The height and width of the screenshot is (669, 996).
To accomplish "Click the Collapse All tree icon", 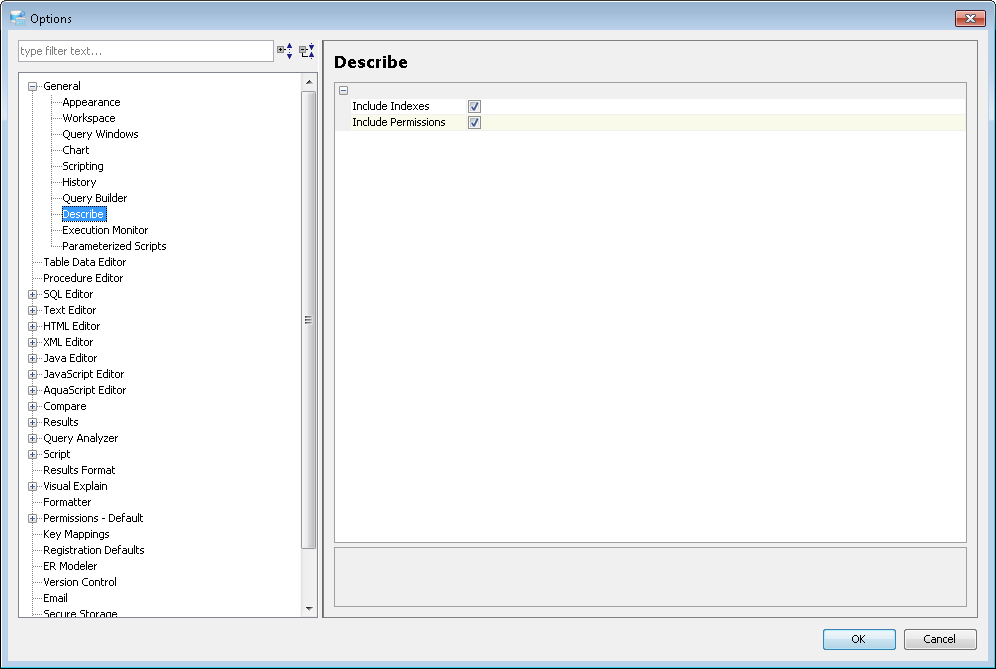I will (x=307, y=51).
